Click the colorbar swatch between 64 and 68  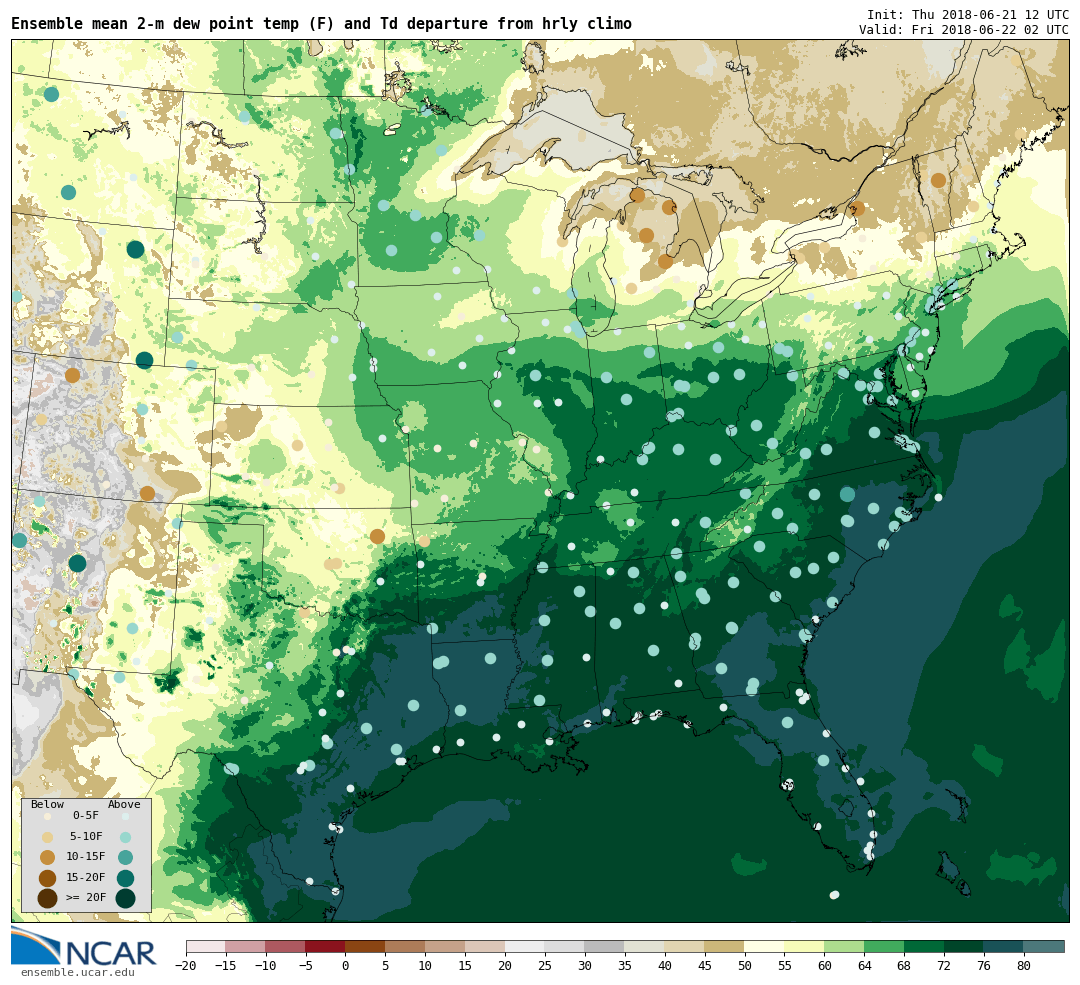(884, 946)
